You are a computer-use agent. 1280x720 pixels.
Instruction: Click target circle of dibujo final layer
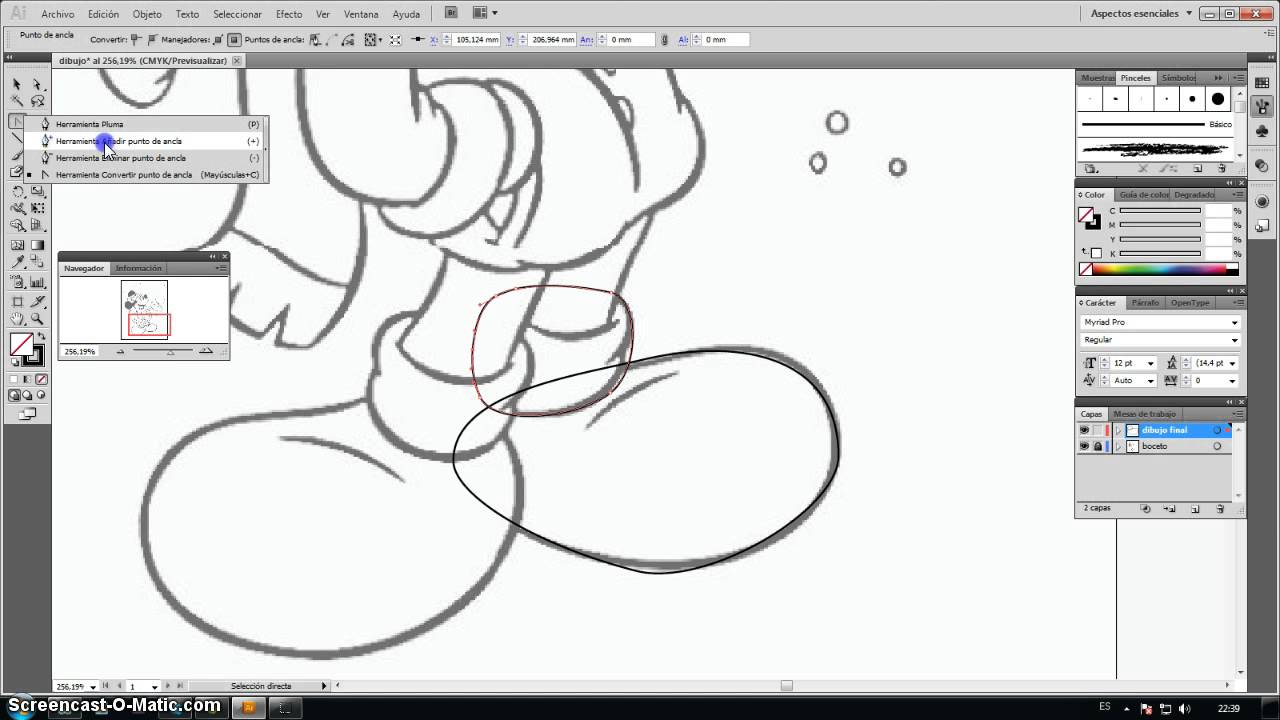1217,430
